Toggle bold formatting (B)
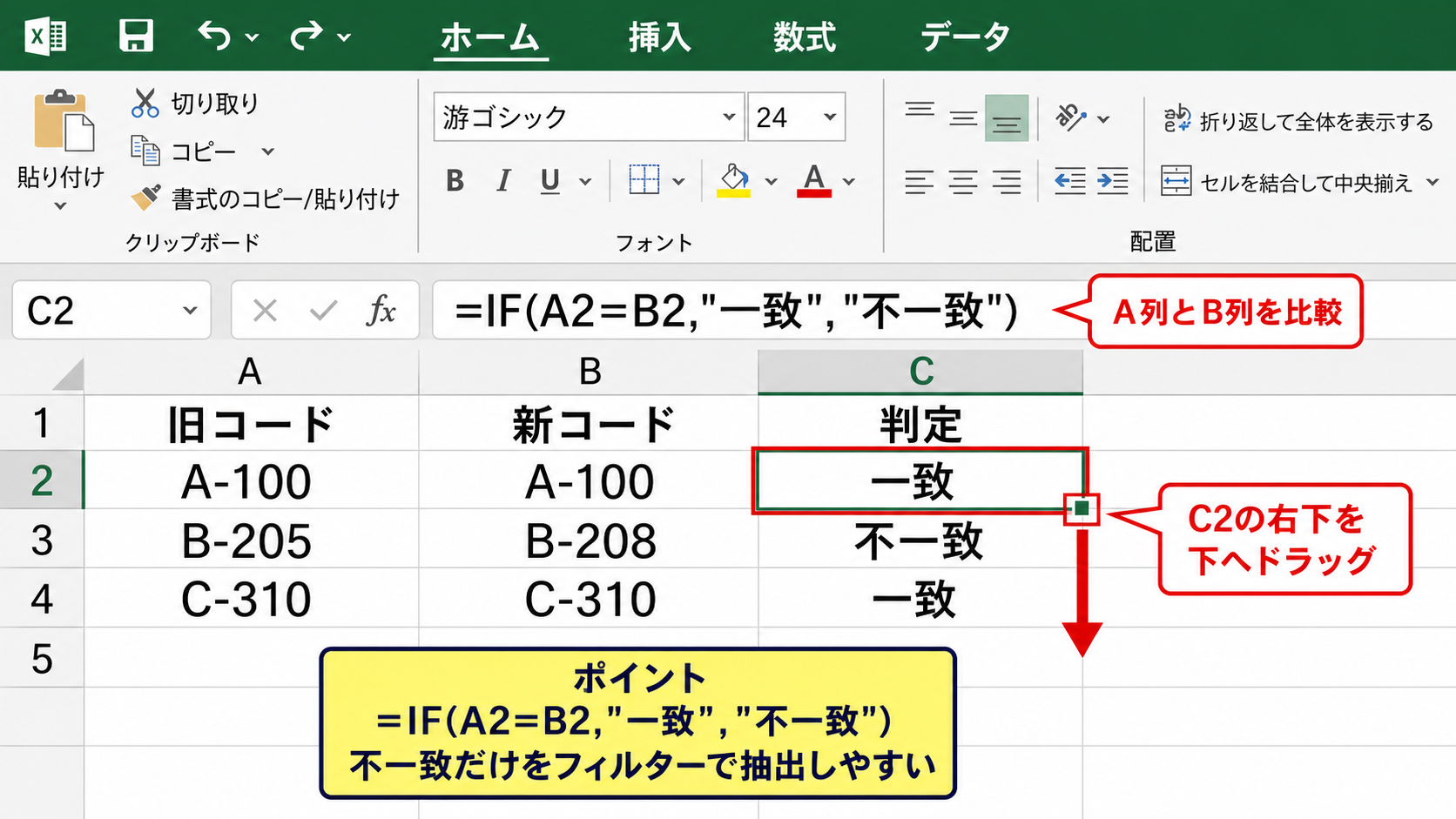The image size is (1456, 819). 455,181
